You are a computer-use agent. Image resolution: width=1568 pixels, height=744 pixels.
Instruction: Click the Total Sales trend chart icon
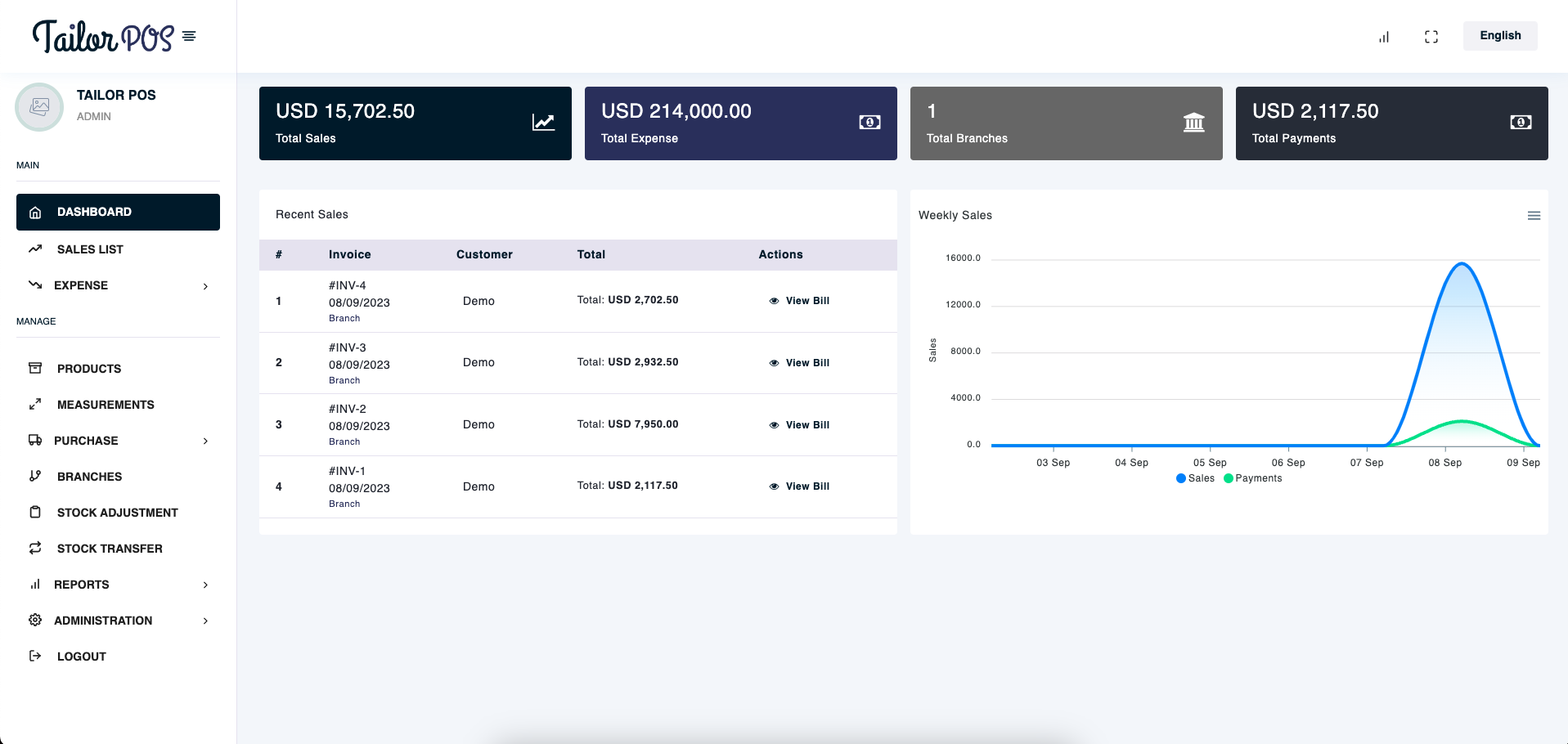(x=543, y=123)
